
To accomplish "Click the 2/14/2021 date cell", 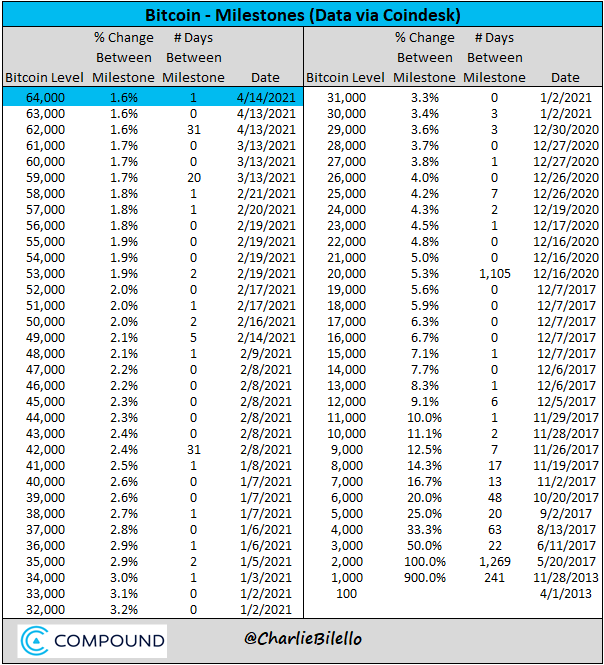I will click(x=266, y=338).
